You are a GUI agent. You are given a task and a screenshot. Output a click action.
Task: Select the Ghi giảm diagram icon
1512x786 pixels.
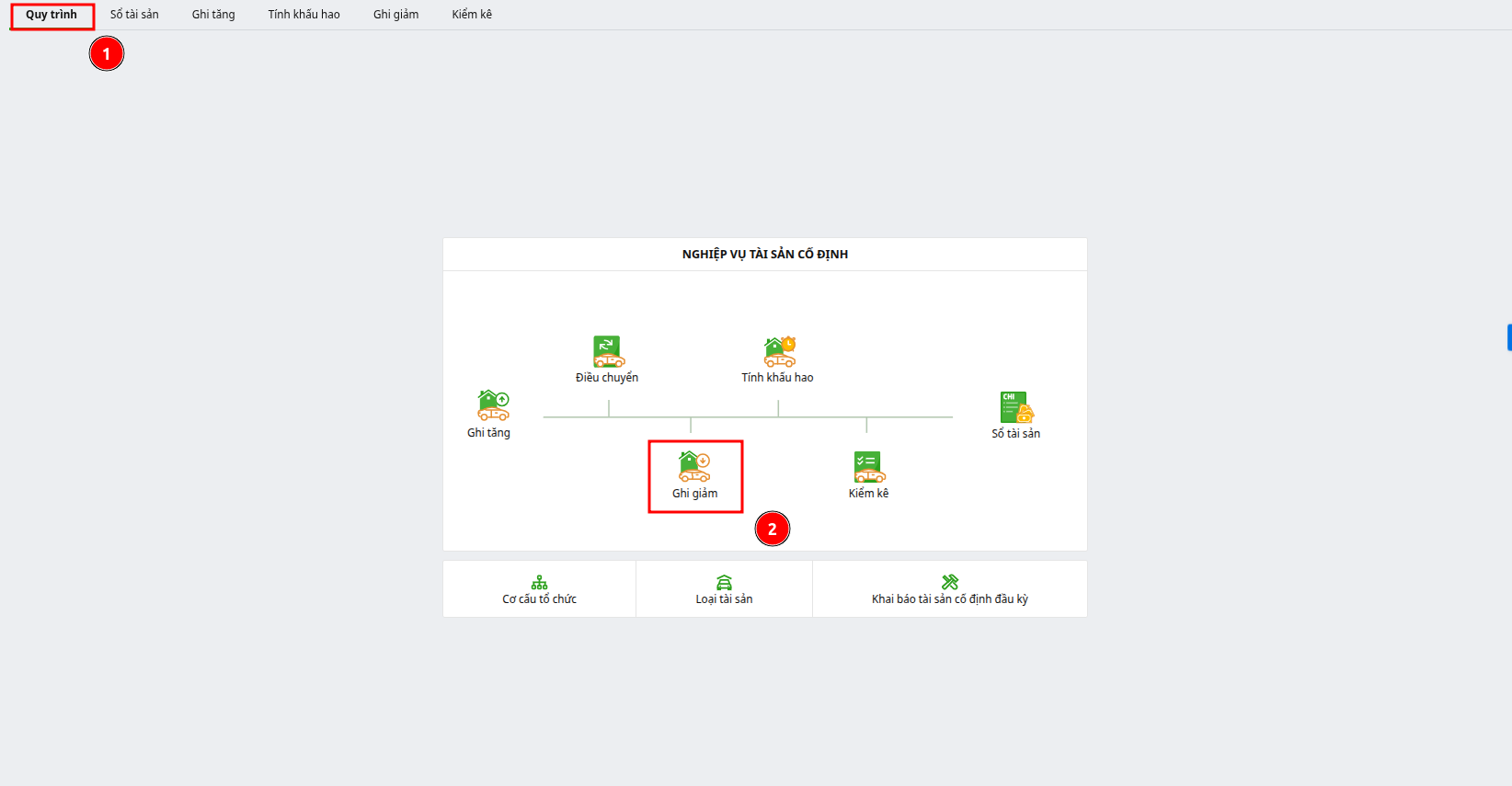pyautogui.click(x=694, y=466)
